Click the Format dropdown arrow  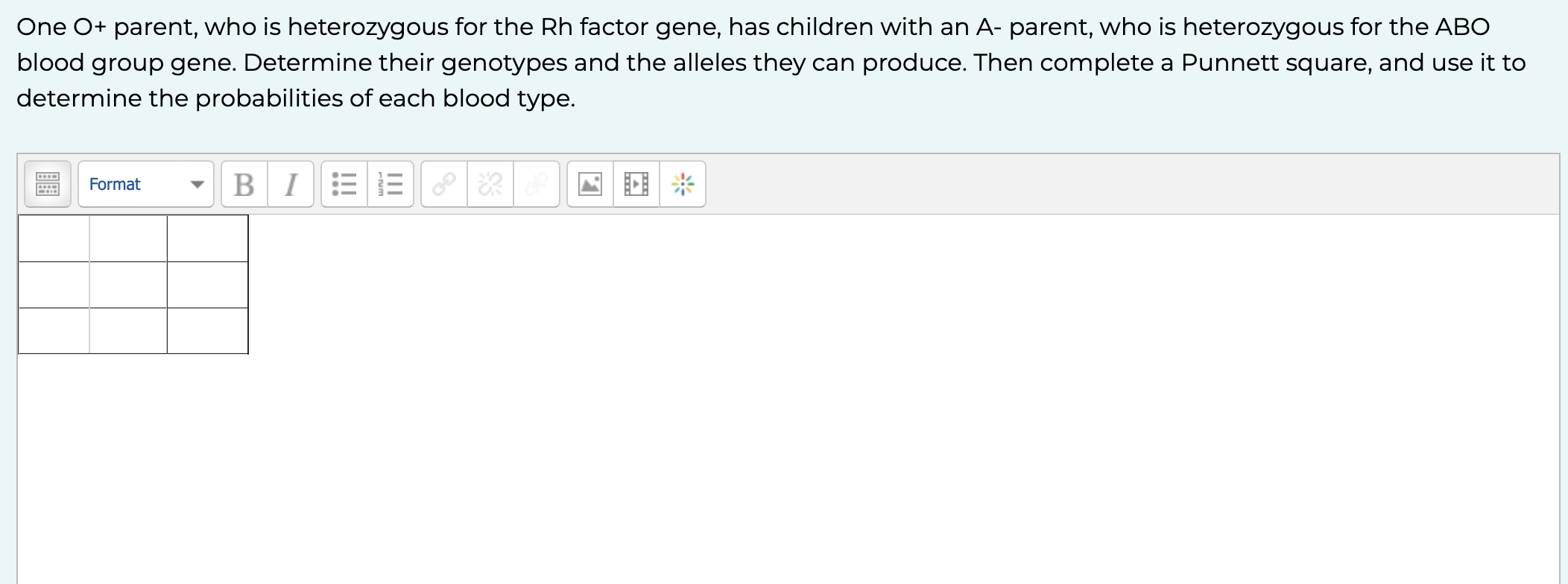click(197, 185)
